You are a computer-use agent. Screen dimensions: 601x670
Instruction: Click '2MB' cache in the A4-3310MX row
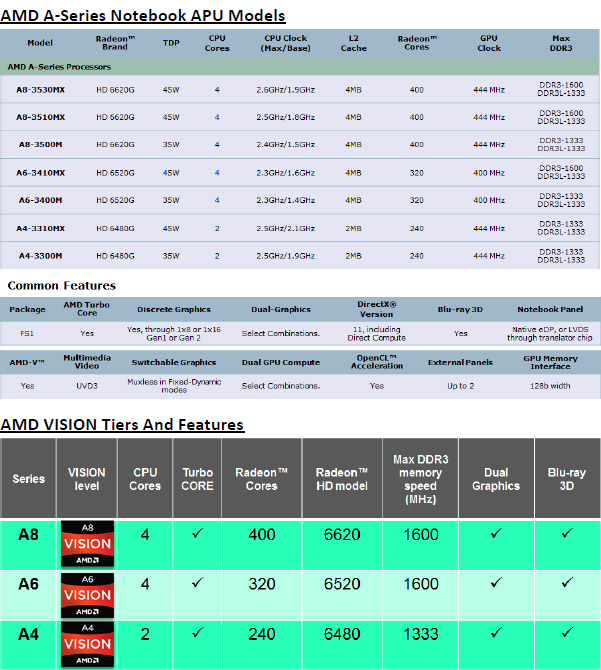[353, 228]
